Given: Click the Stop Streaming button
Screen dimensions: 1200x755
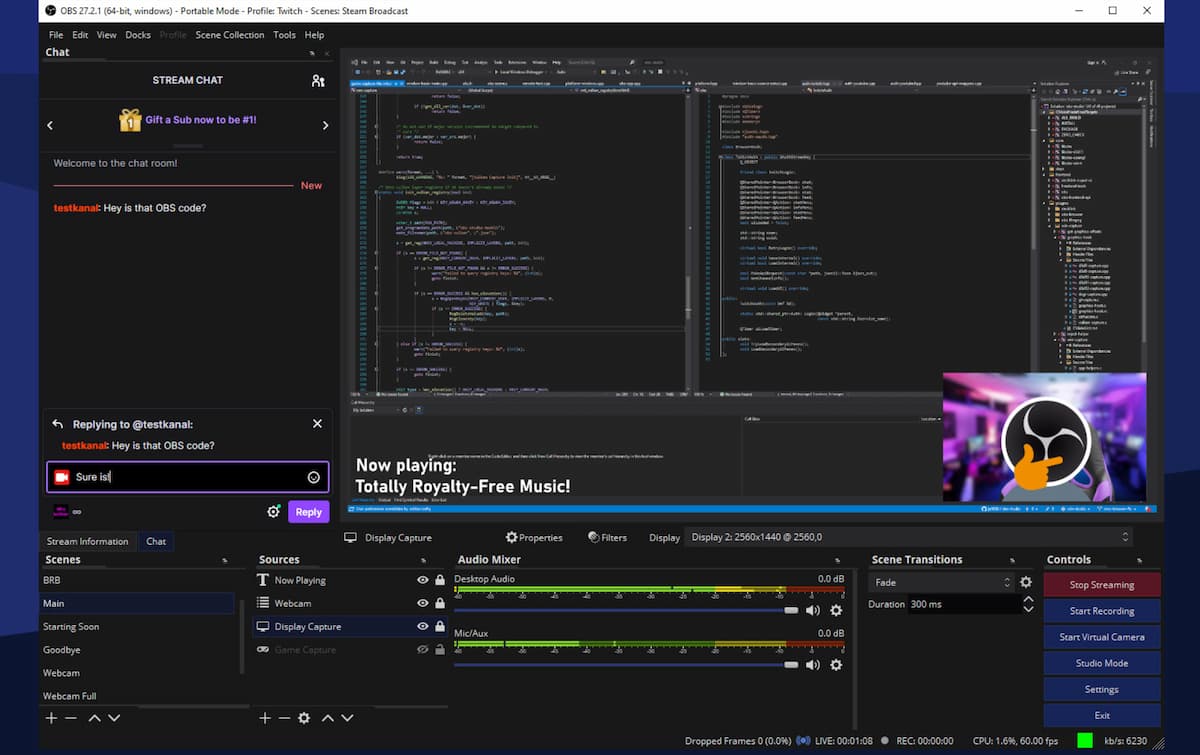Looking at the screenshot, I should [x=1101, y=585].
